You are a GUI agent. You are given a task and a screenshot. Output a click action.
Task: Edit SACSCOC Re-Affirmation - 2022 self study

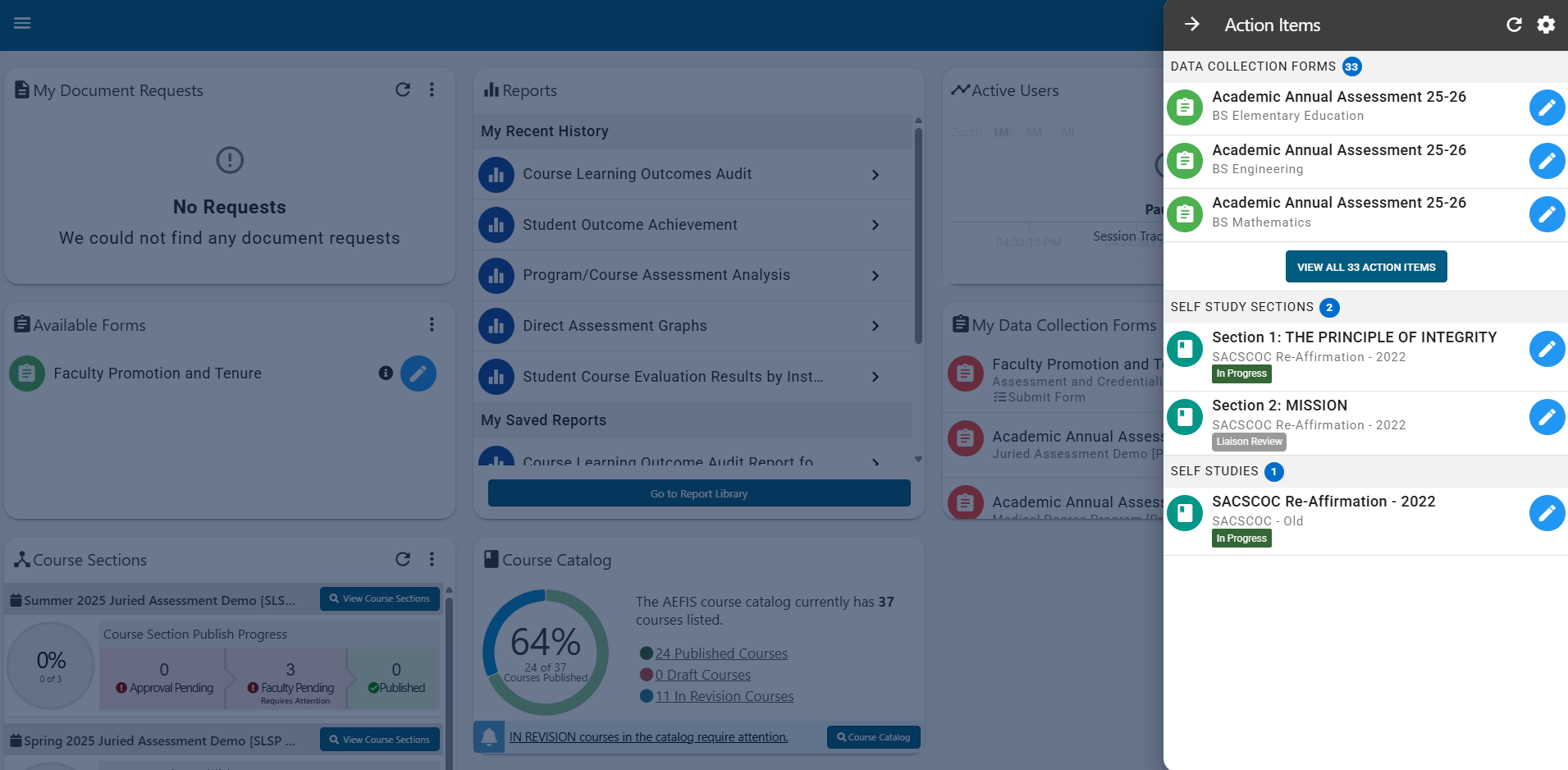point(1547,513)
